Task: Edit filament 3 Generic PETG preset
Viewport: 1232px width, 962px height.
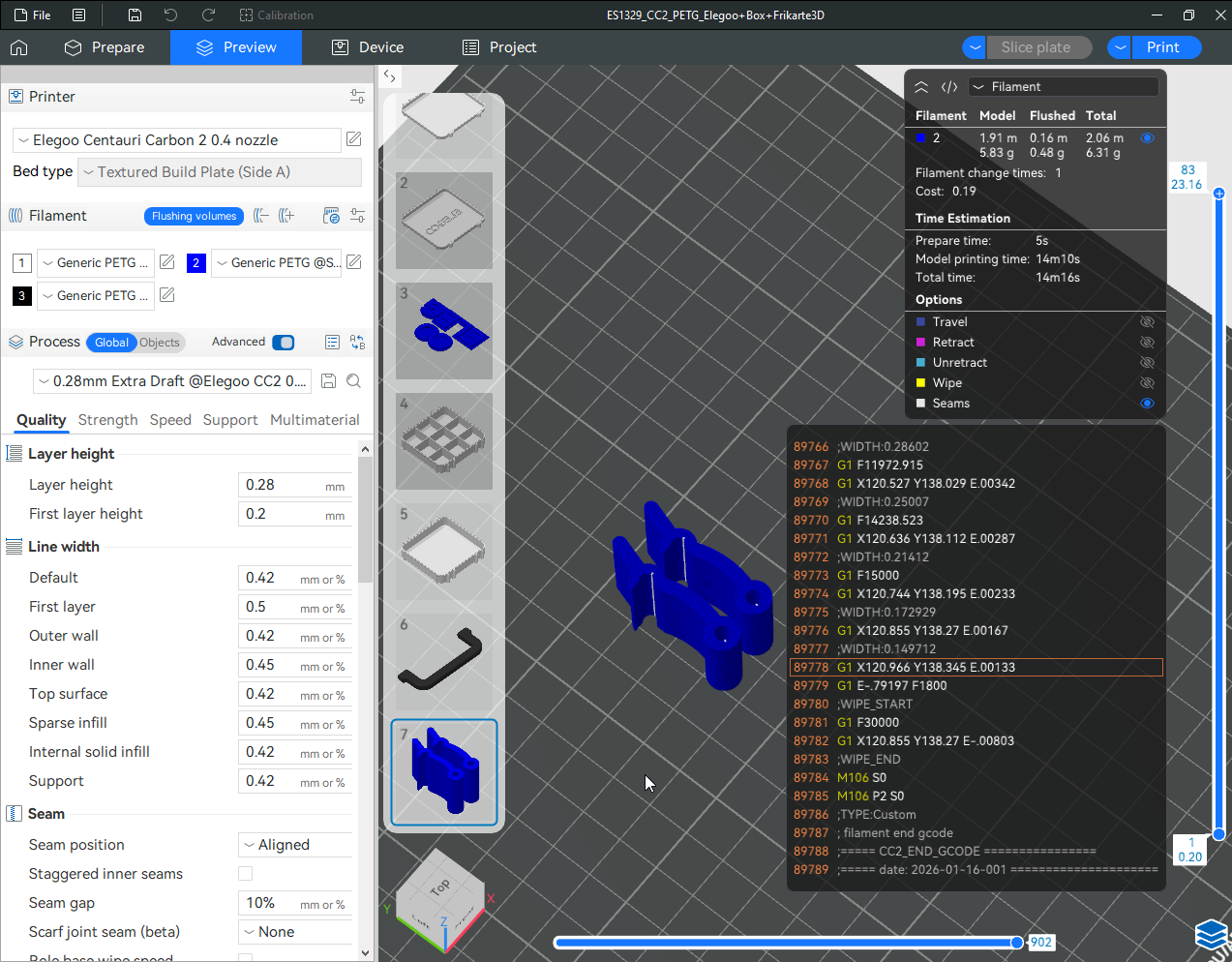Action: [166, 295]
